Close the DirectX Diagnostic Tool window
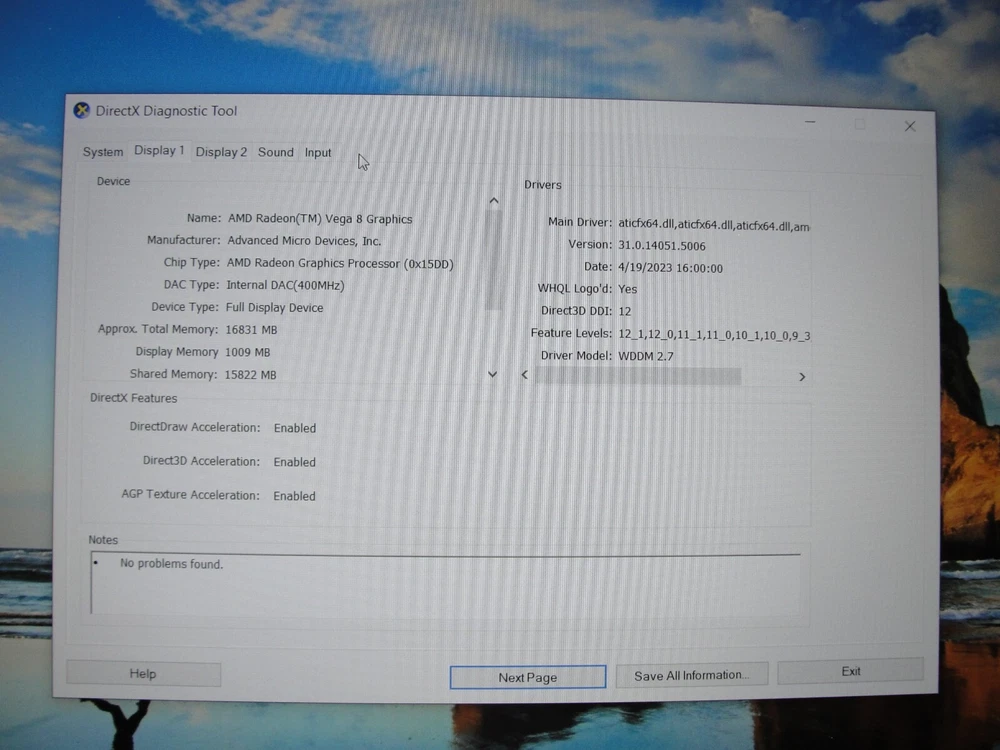Viewport: 1000px width, 750px height. (x=909, y=126)
